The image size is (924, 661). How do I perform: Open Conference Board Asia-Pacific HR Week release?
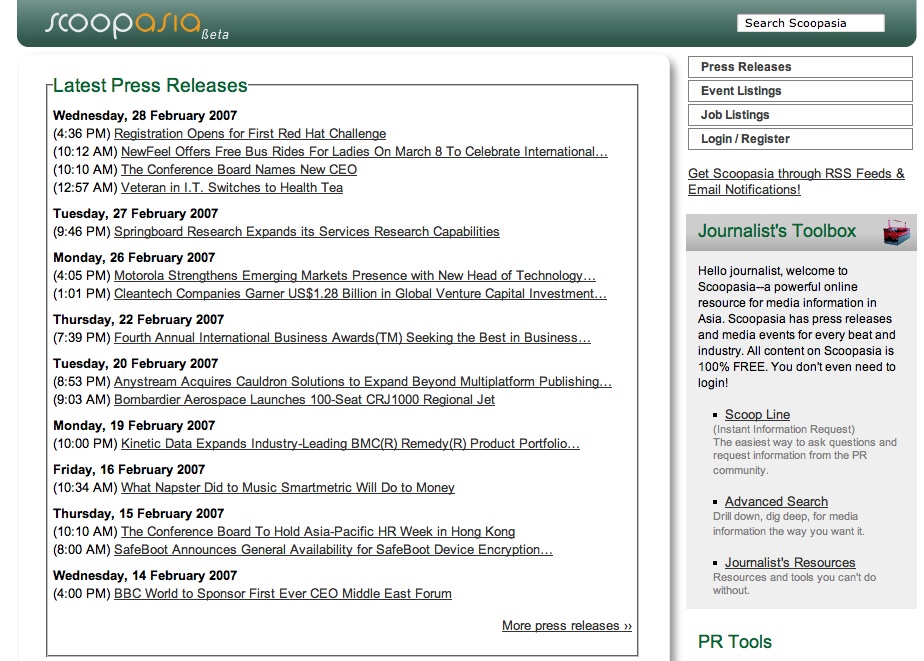(318, 532)
